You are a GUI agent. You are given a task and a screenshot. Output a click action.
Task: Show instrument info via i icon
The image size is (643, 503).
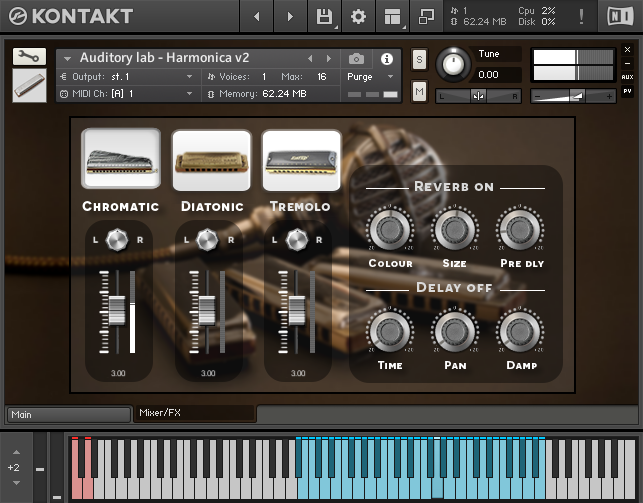(387, 59)
